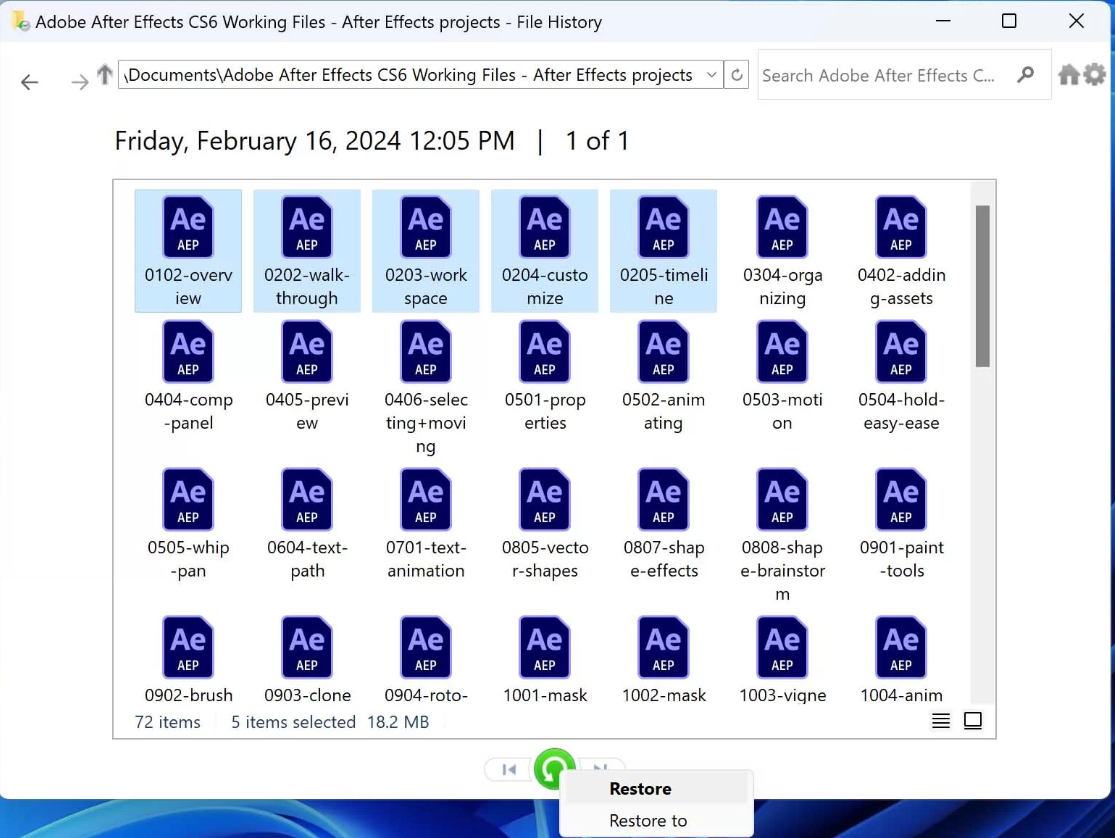1115x838 pixels.
Task: Select the 1003-vignette AEP file
Action: tap(782, 659)
